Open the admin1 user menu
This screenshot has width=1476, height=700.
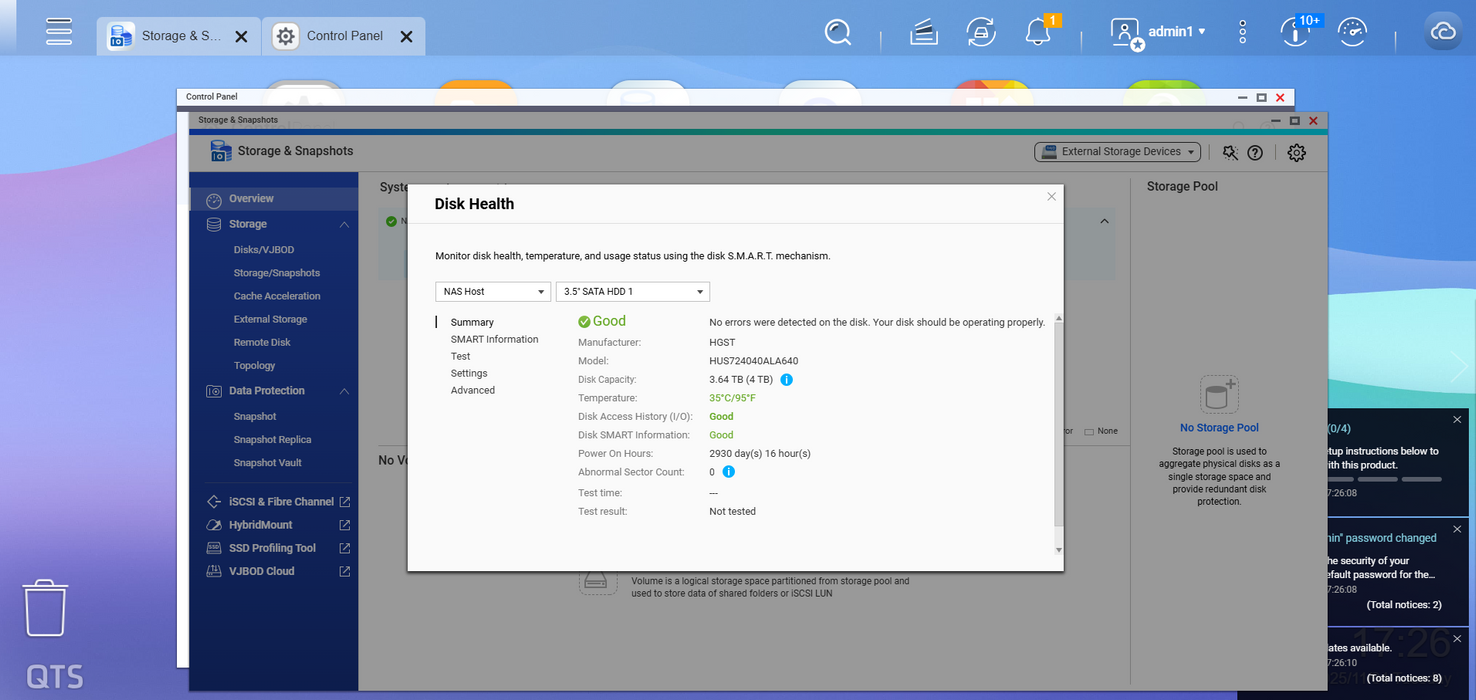(1160, 32)
